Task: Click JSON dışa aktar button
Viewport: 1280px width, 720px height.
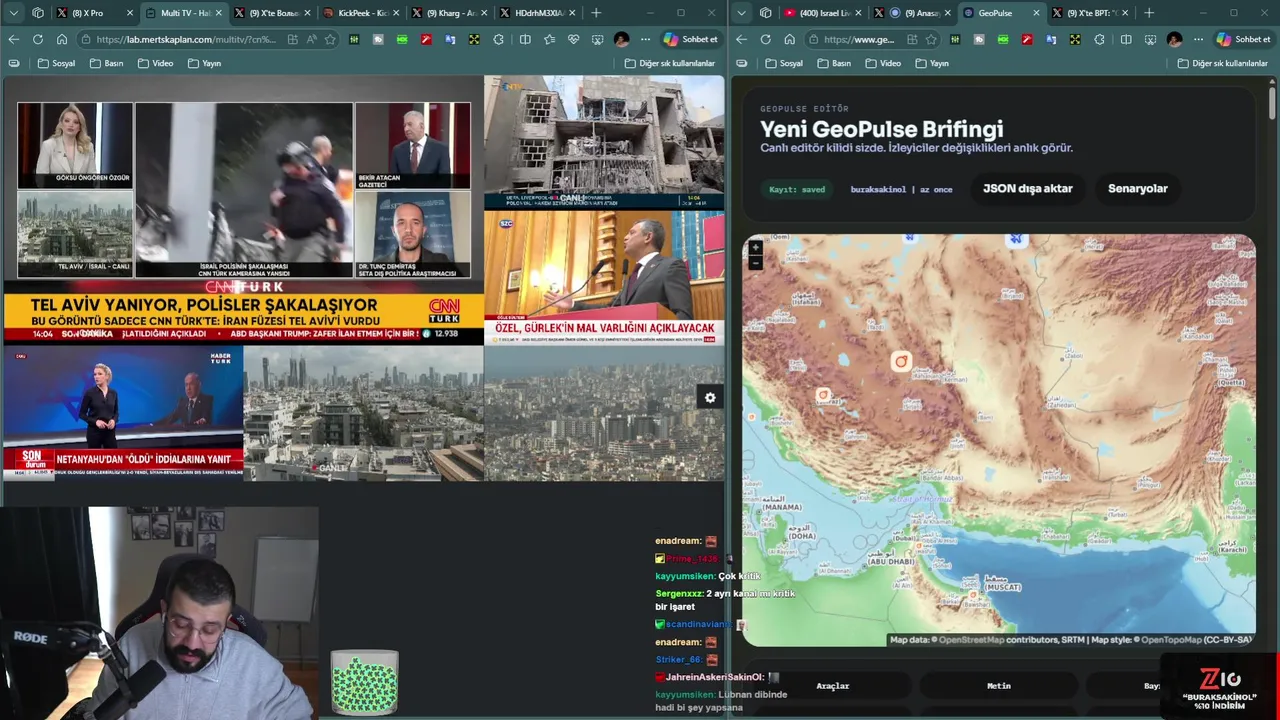Action: coord(1027,189)
